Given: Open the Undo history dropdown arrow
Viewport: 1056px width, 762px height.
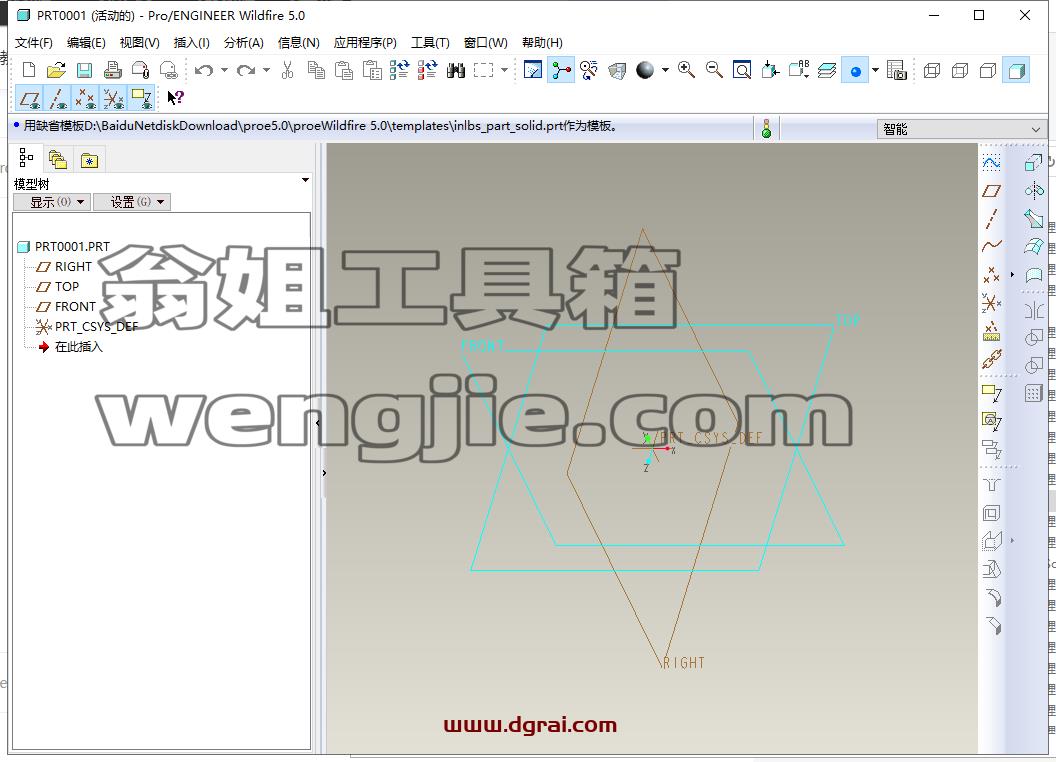Looking at the screenshot, I should coord(224,70).
